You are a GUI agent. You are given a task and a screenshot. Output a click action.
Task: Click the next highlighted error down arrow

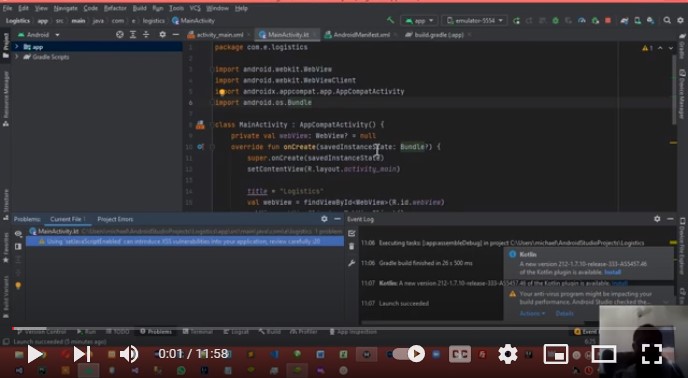pyautogui.click(x=671, y=48)
